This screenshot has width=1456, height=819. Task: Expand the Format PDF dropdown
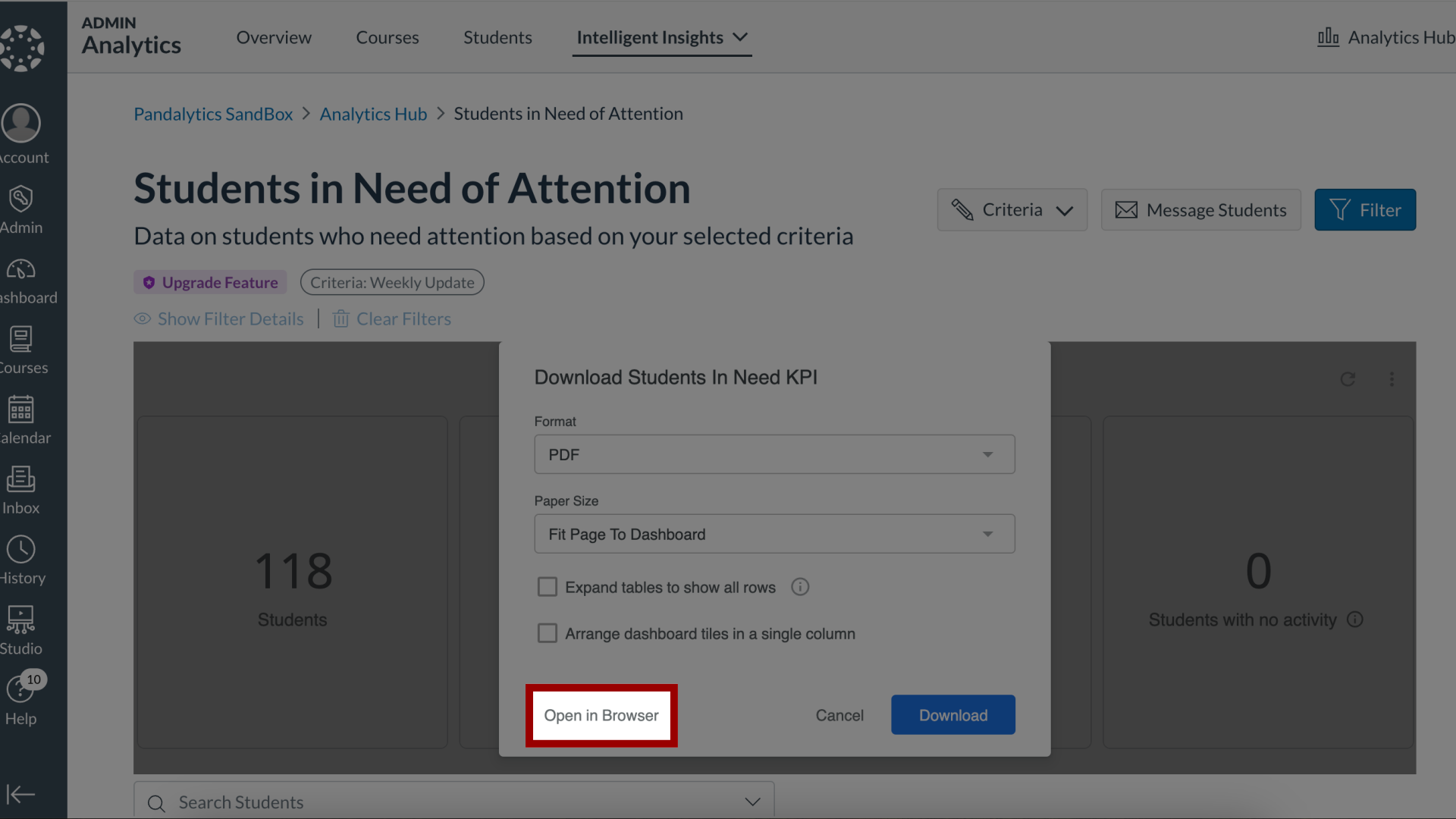988,454
